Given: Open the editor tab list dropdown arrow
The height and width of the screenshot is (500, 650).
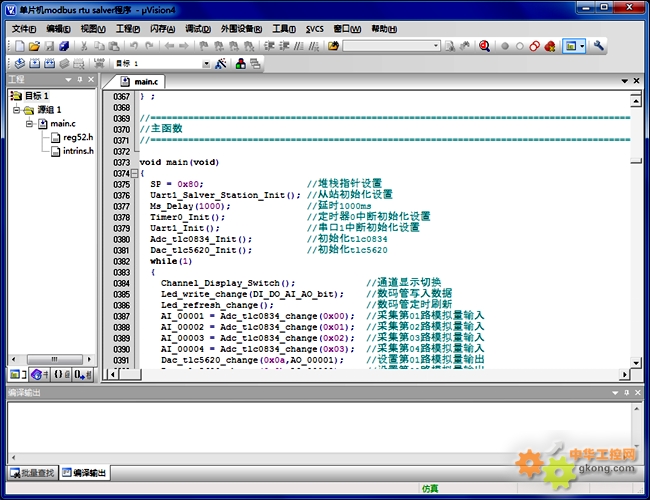Looking at the screenshot, I should click(x=624, y=81).
